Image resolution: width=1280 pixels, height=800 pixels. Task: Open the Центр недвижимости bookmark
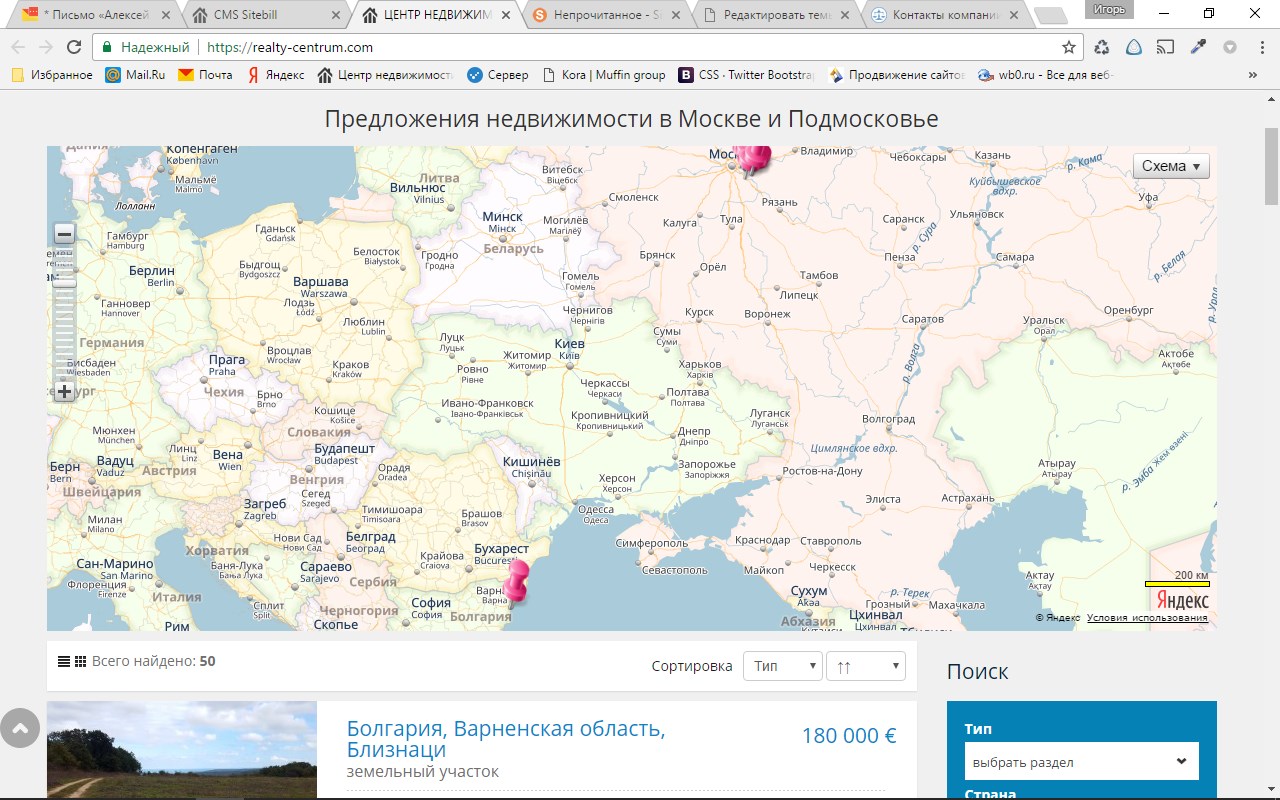[x=385, y=75]
